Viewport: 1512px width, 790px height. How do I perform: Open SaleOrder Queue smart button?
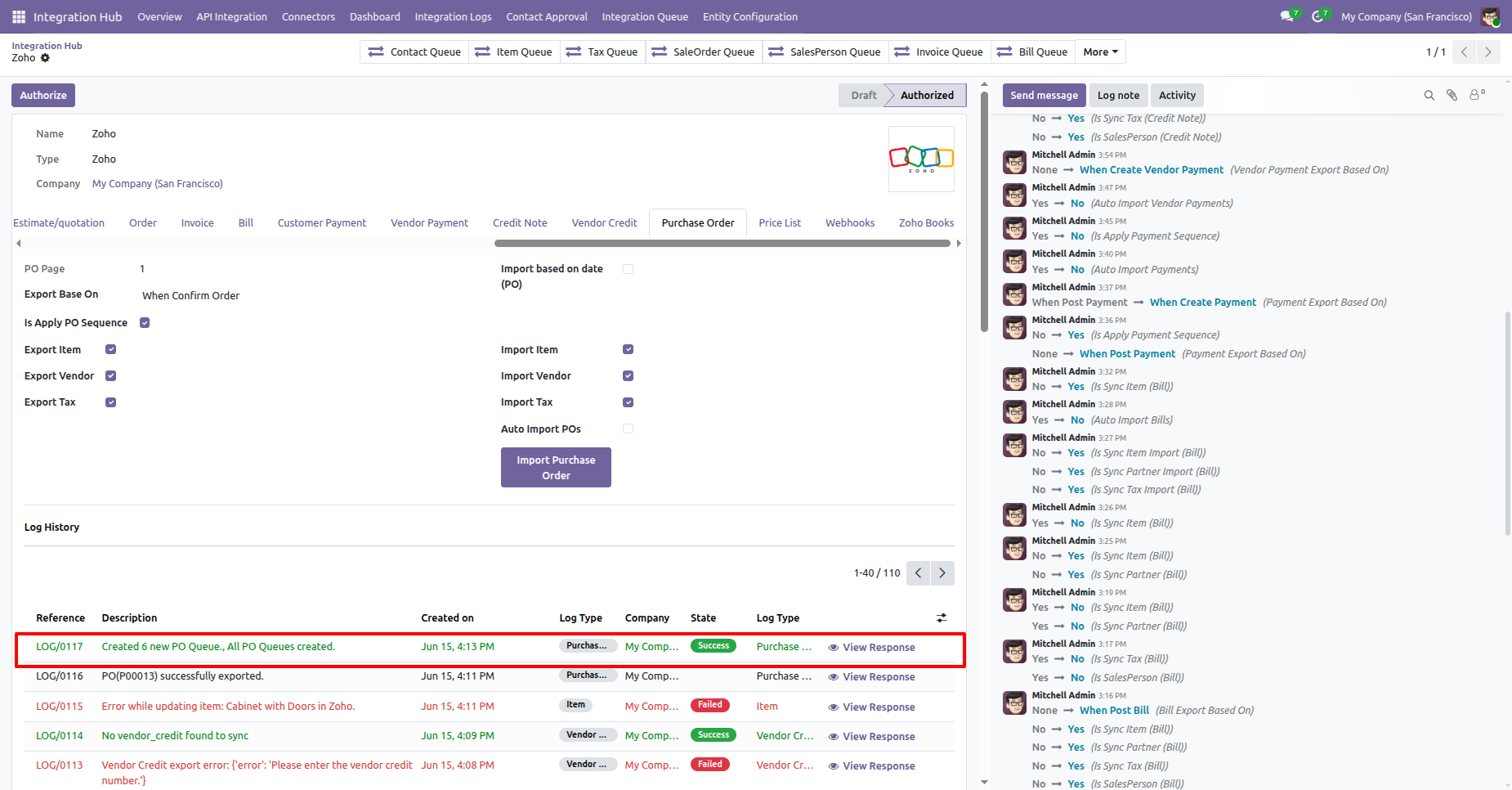[x=704, y=52]
